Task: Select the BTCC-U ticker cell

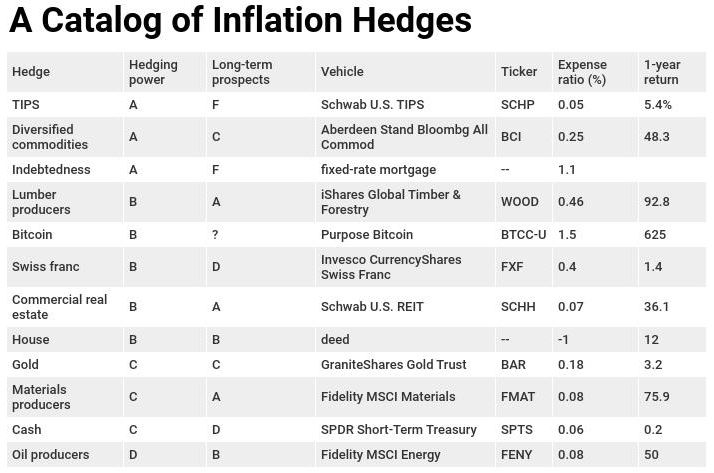Action: (523, 235)
